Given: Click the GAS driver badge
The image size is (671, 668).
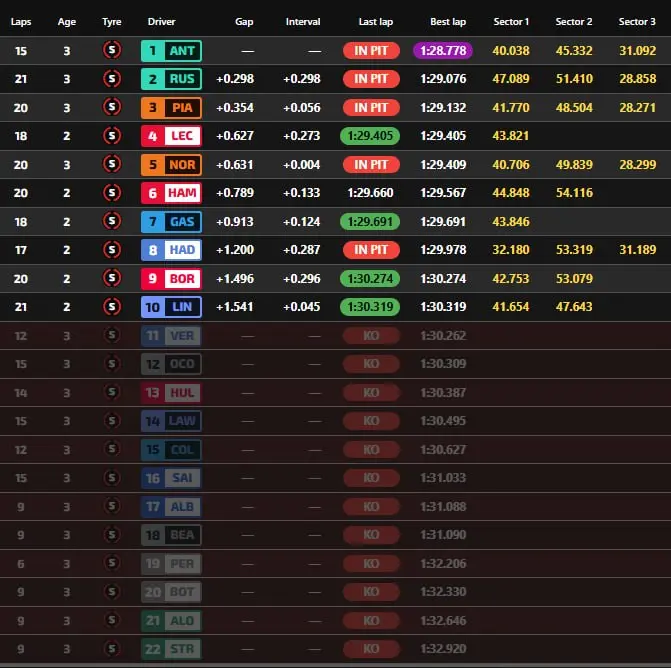Looking at the screenshot, I should point(171,221).
